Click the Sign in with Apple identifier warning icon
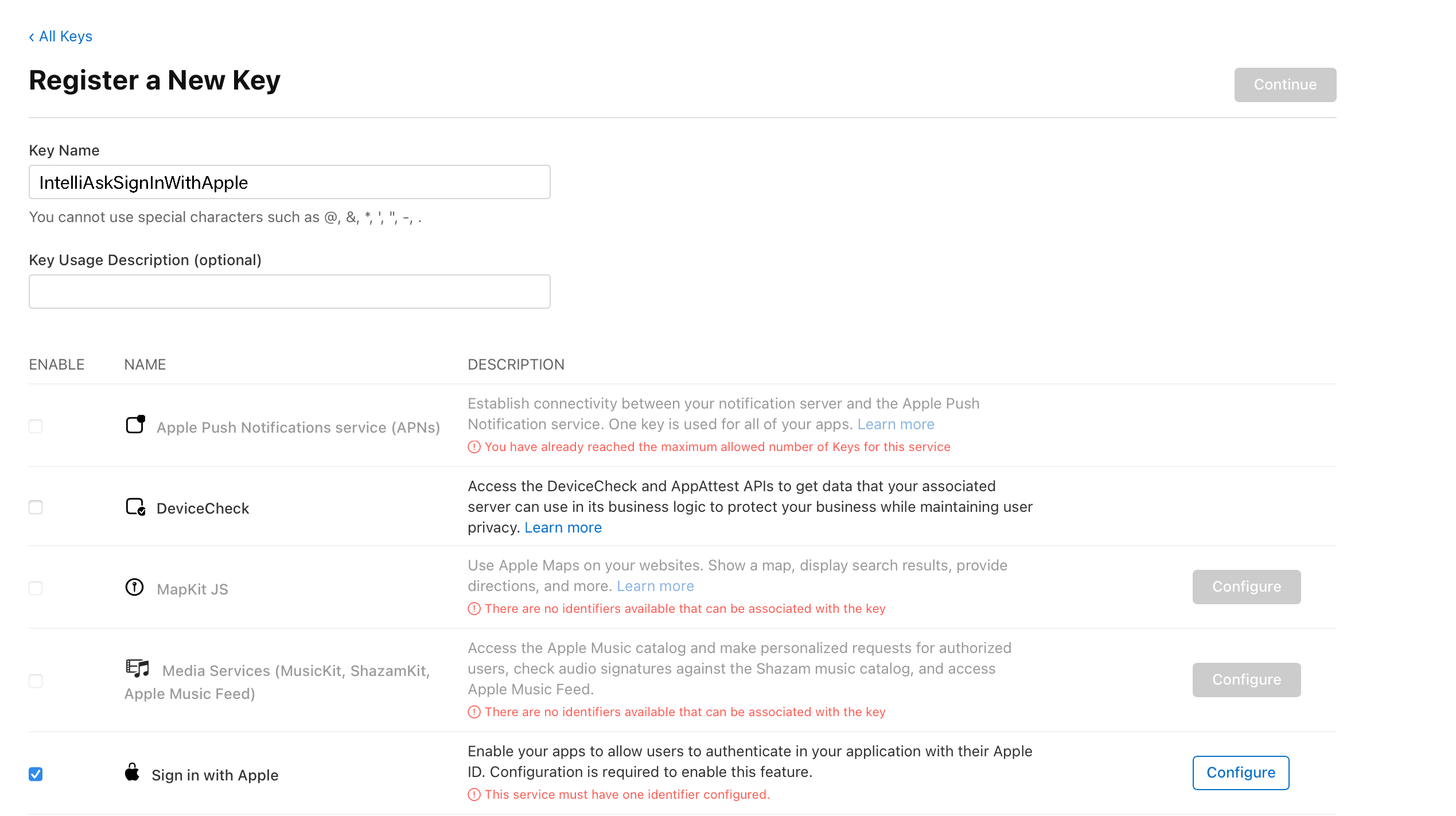The image size is (1456, 816). coord(474,795)
